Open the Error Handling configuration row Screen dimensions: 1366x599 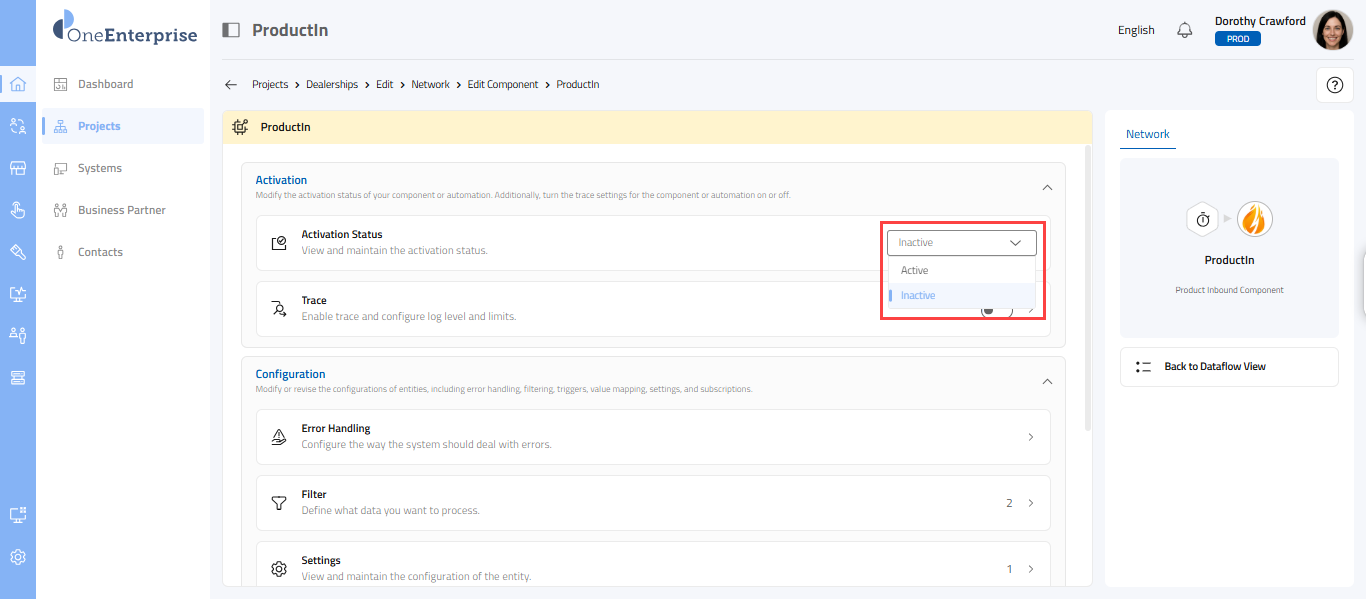652,437
